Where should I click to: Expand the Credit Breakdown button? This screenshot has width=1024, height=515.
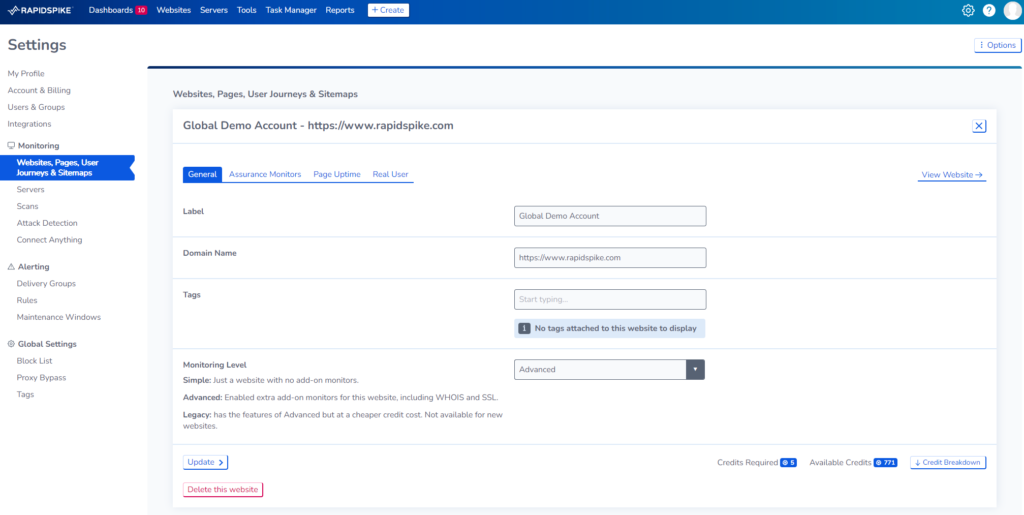(x=948, y=463)
